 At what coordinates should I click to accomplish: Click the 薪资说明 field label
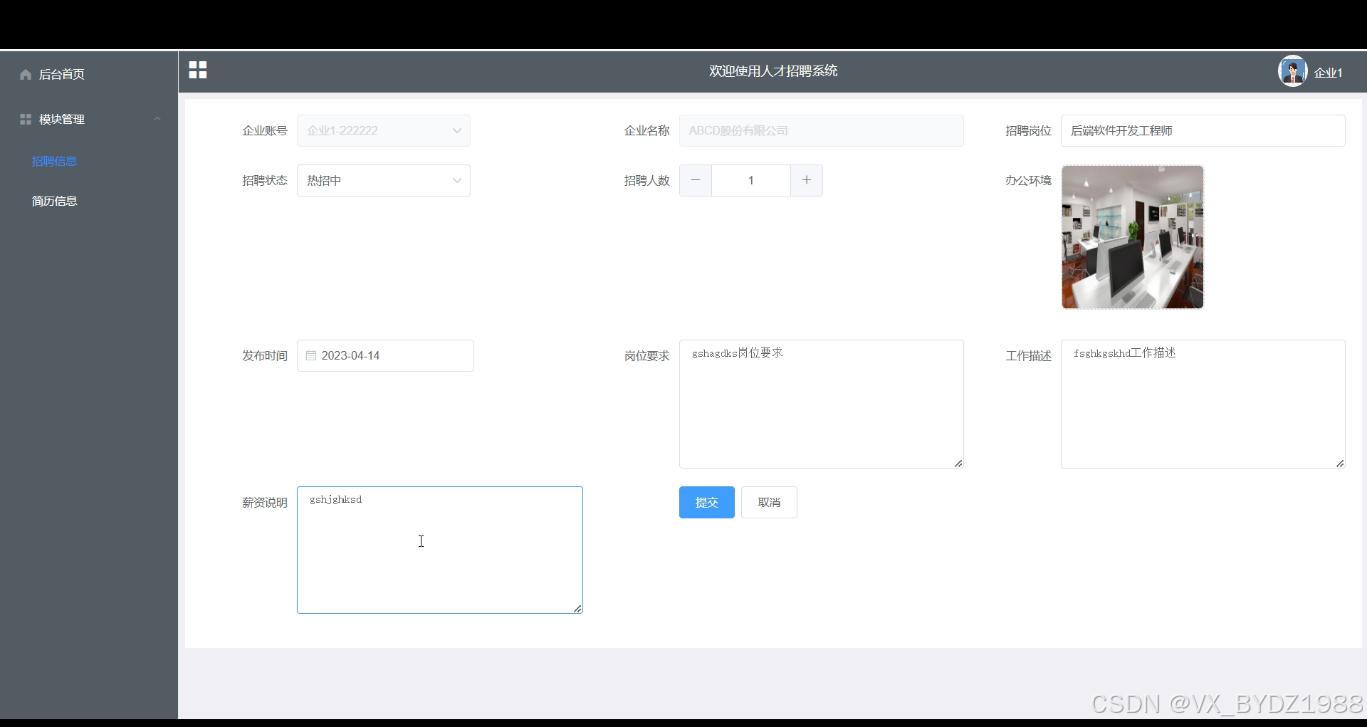coord(265,502)
